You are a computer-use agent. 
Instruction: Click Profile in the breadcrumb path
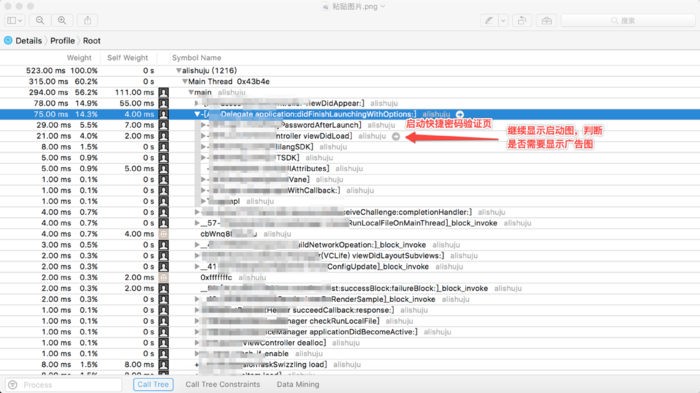point(62,41)
